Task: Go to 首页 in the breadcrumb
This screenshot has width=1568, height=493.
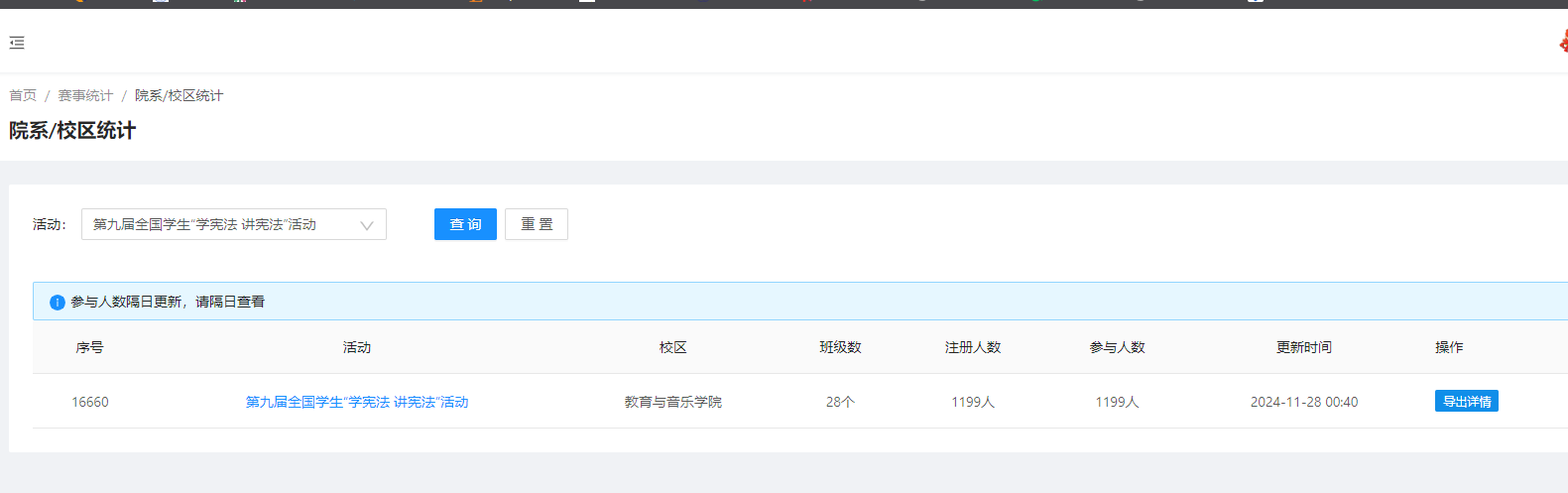Action: pyautogui.click(x=23, y=95)
